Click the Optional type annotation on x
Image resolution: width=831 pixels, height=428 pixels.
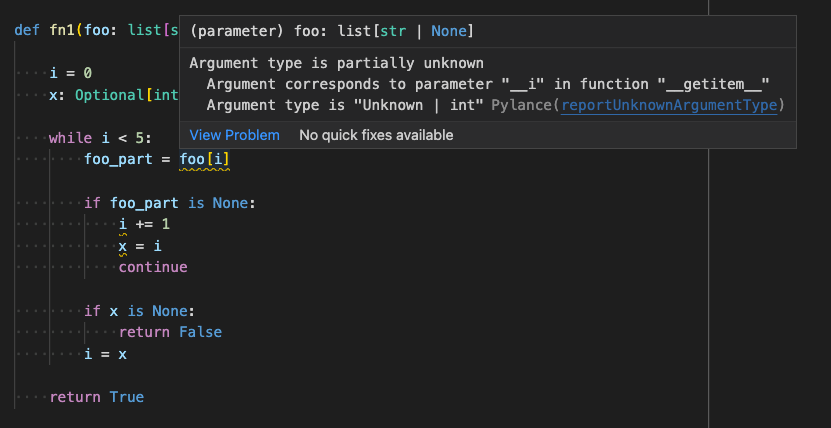pos(110,95)
